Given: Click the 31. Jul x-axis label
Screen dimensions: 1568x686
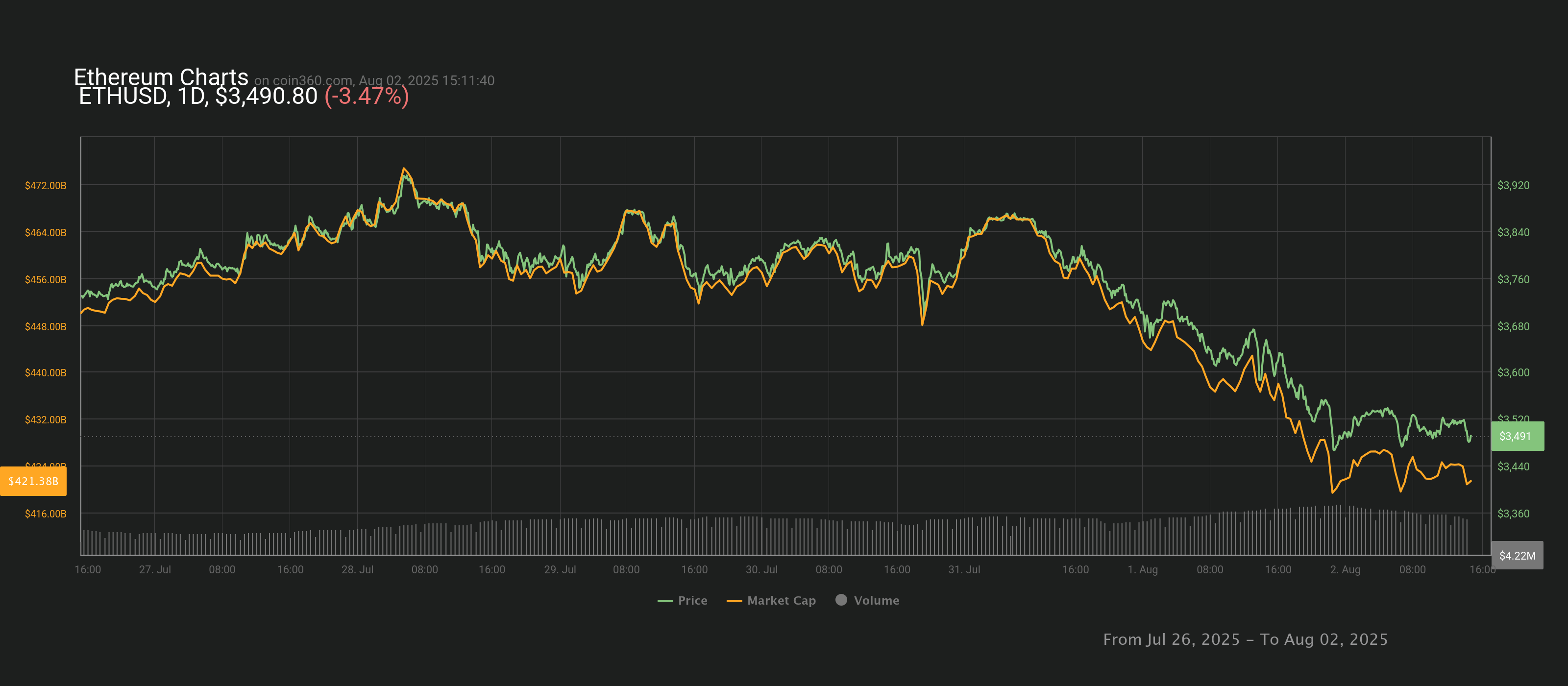Looking at the screenshot, I should click(964, 569).
